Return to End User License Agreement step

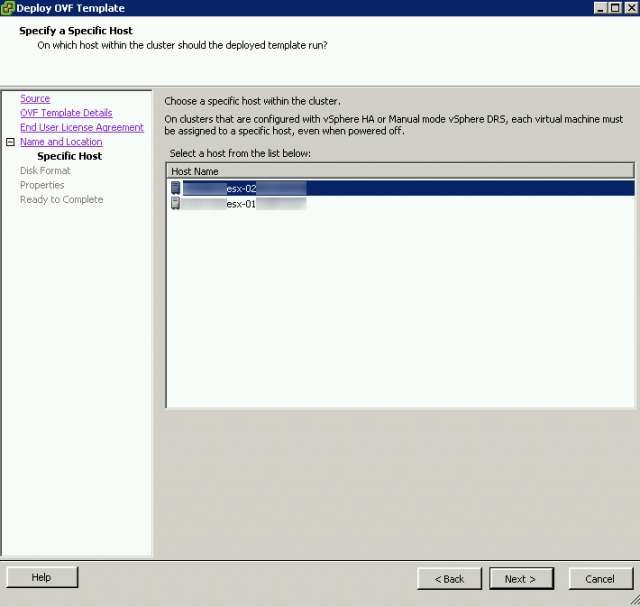[82, 128]
